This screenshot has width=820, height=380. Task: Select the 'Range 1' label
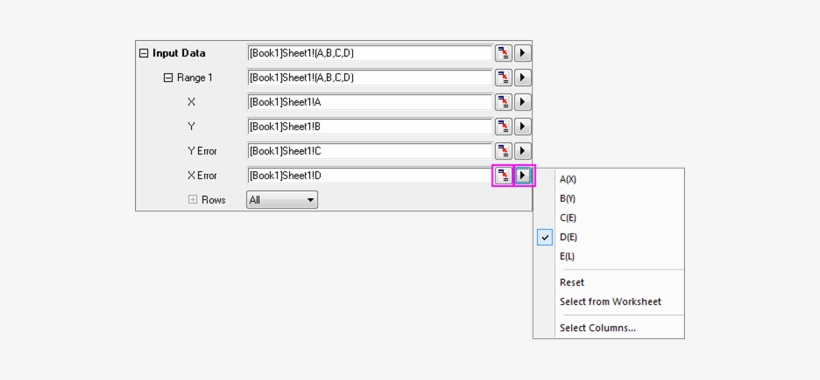point(195,78)
